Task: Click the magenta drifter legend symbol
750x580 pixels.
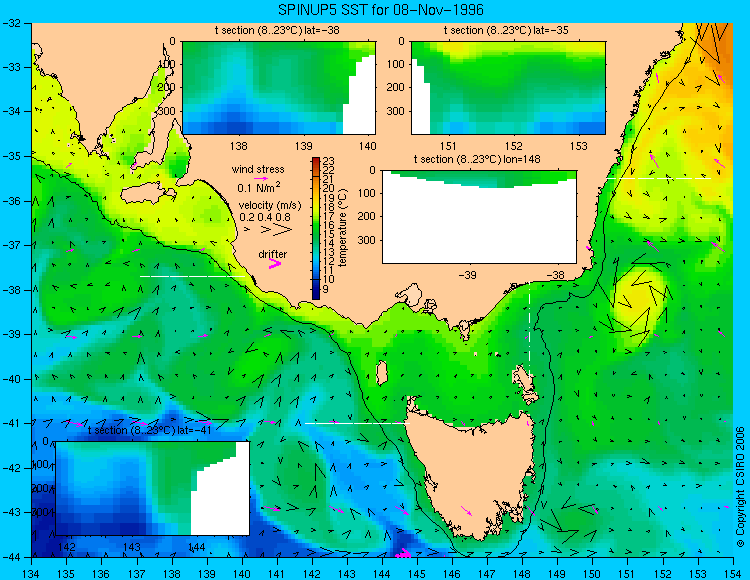Action: 275,263
